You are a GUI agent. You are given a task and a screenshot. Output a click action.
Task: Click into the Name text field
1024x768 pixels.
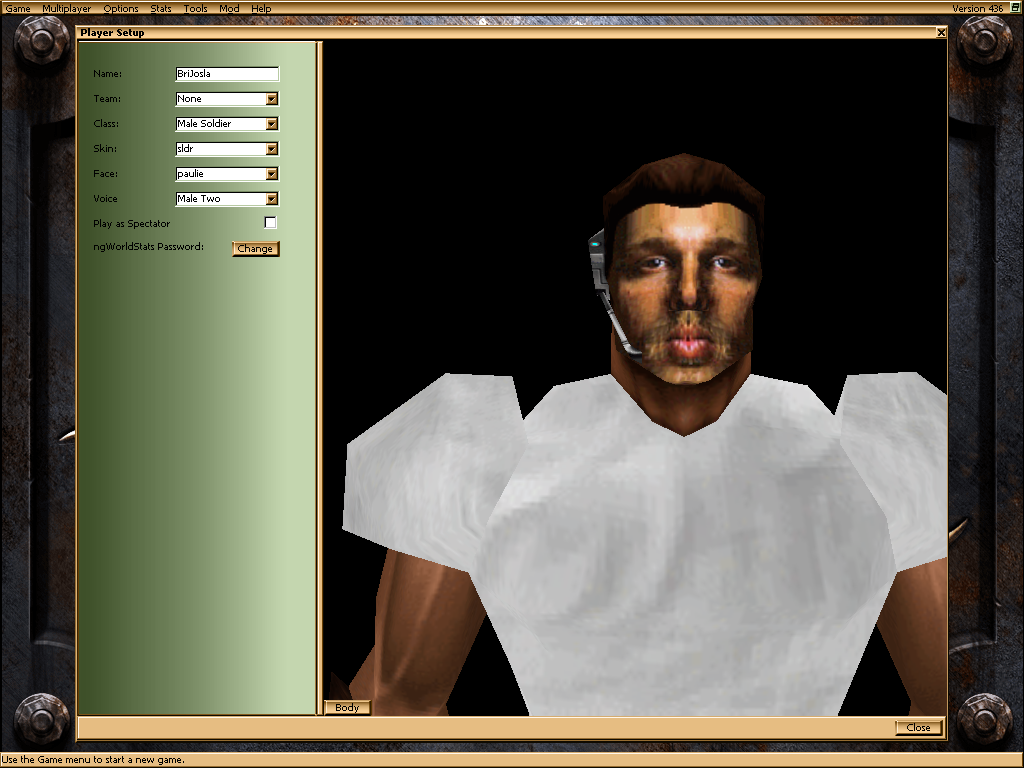click(227, 74)
